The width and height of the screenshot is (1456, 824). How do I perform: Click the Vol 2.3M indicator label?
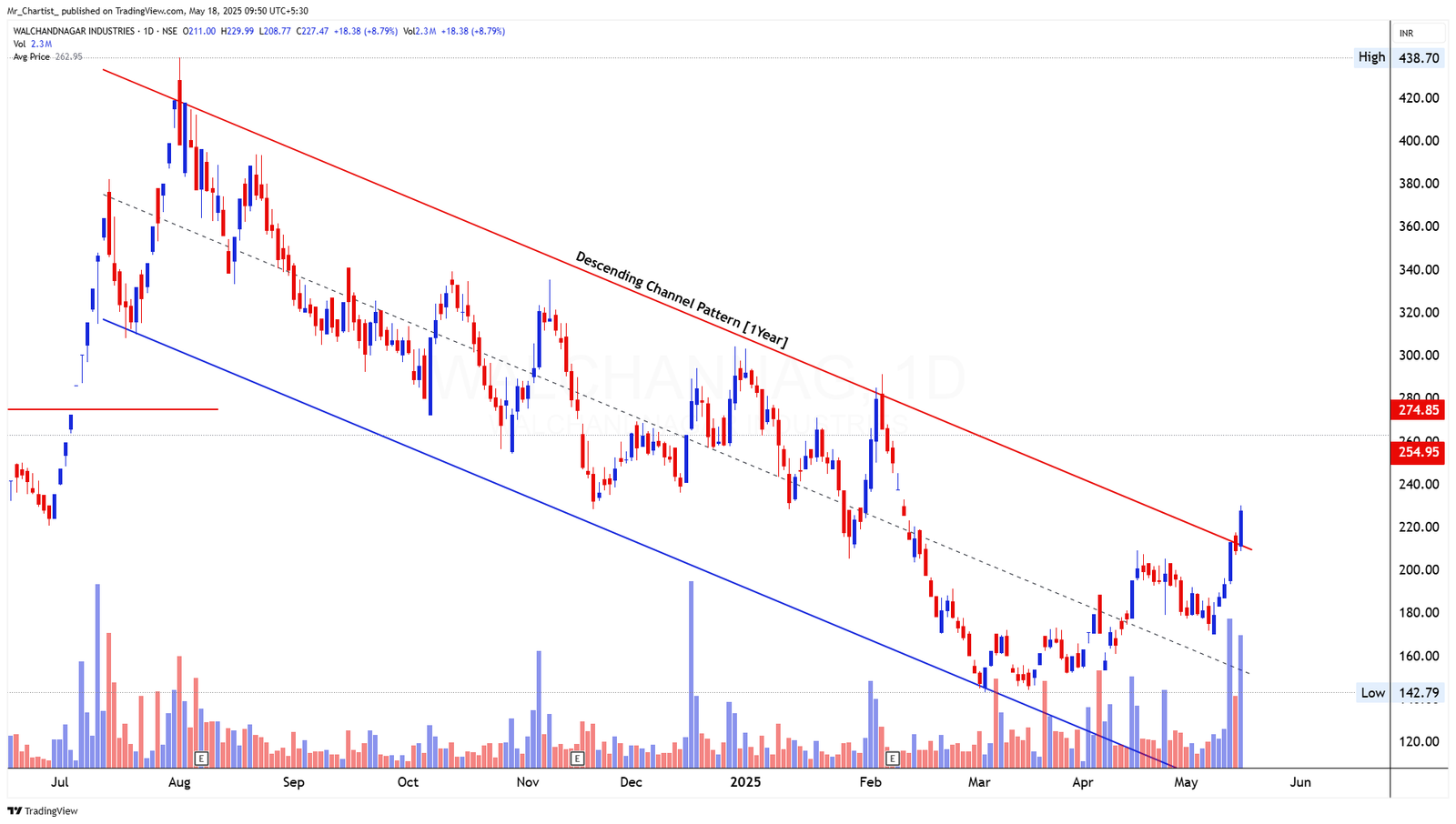pos(32,44)
